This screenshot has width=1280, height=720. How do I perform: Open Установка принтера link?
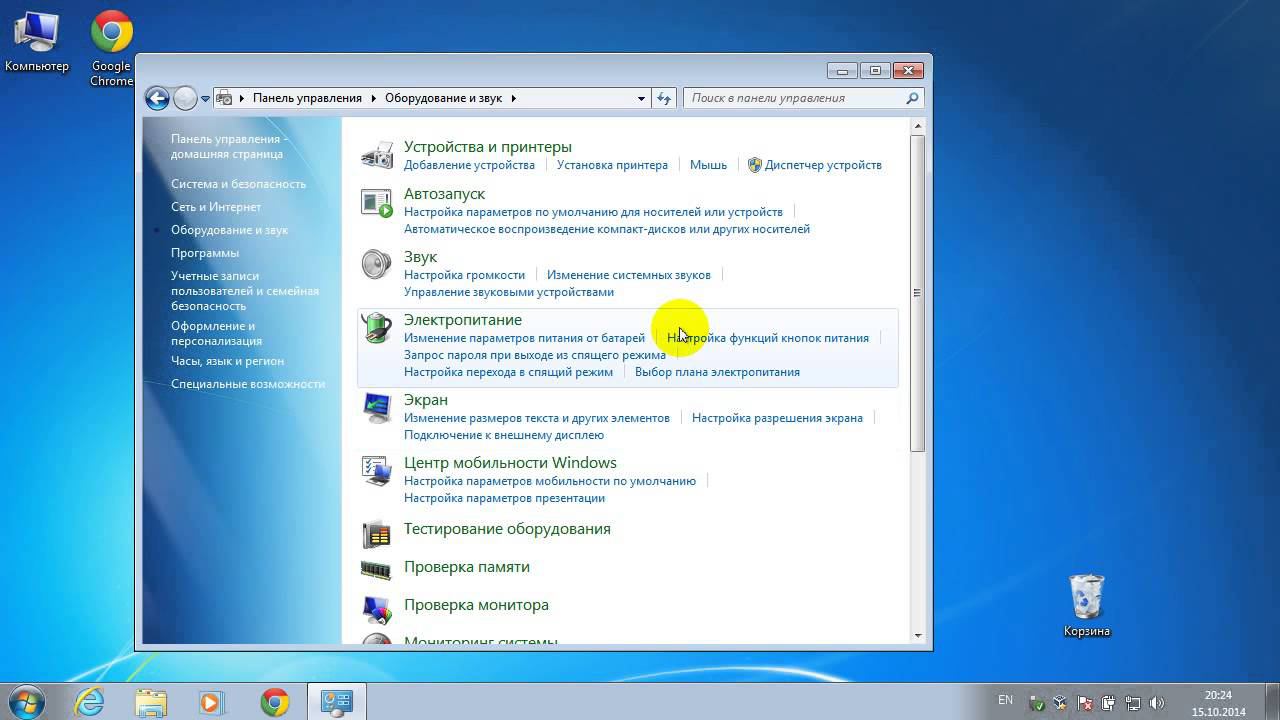click(x=612, y=165)
